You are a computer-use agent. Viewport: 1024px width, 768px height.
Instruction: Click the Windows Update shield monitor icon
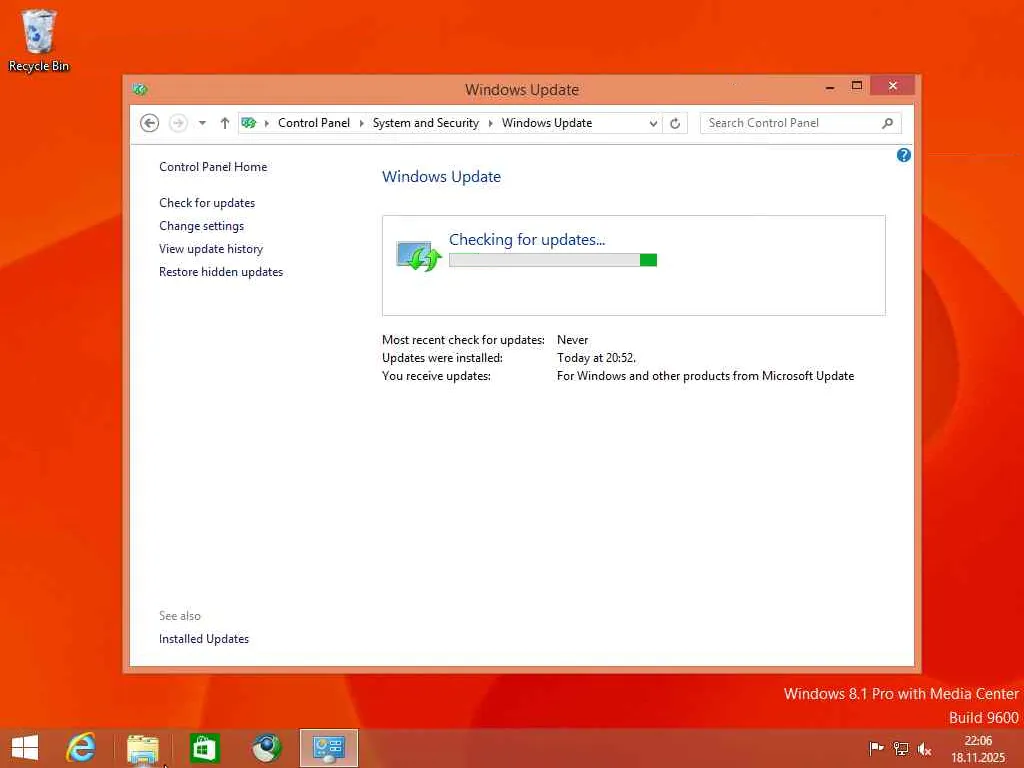pos(419,256)
